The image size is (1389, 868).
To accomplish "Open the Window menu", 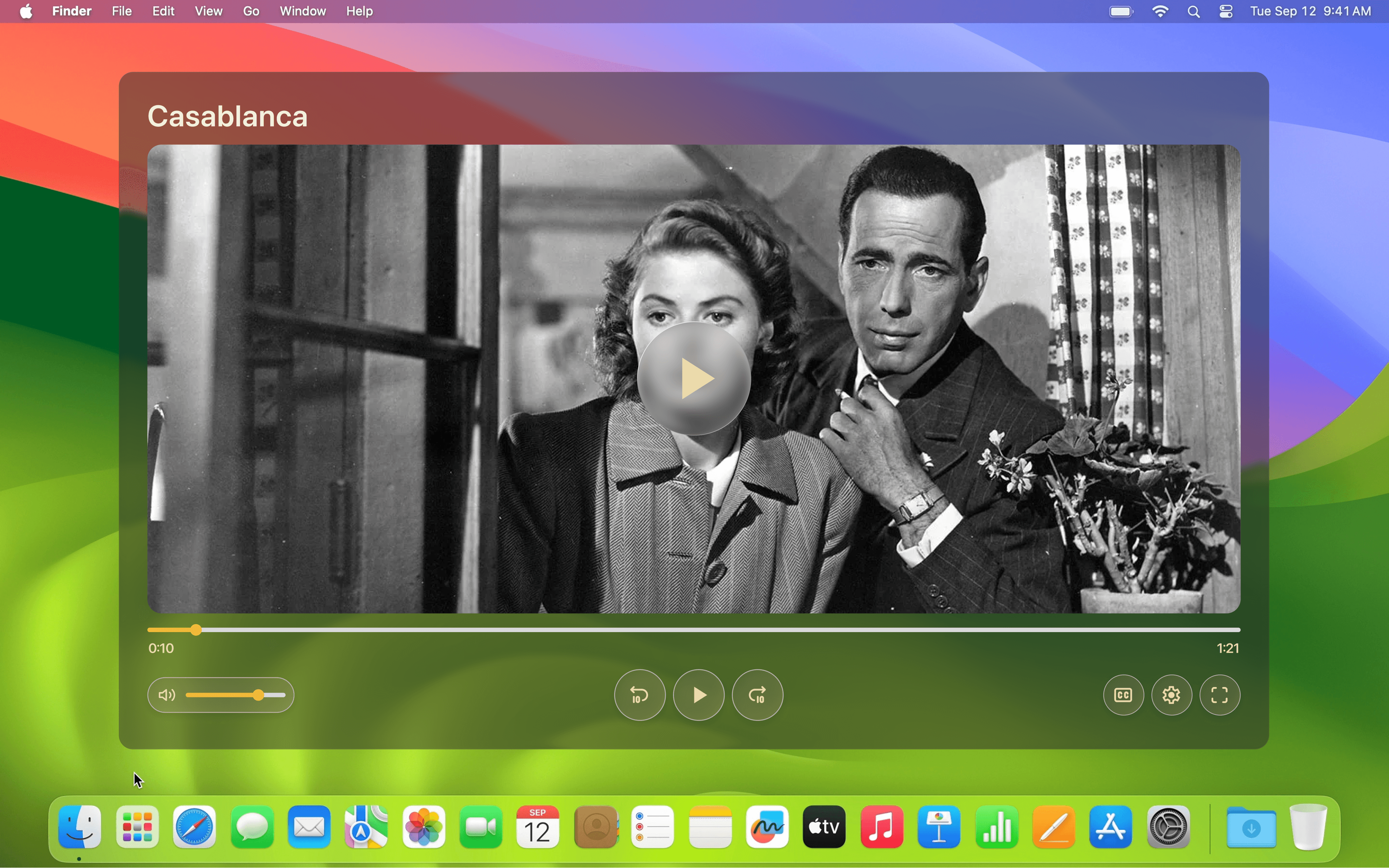I will (x=302, y=12).
